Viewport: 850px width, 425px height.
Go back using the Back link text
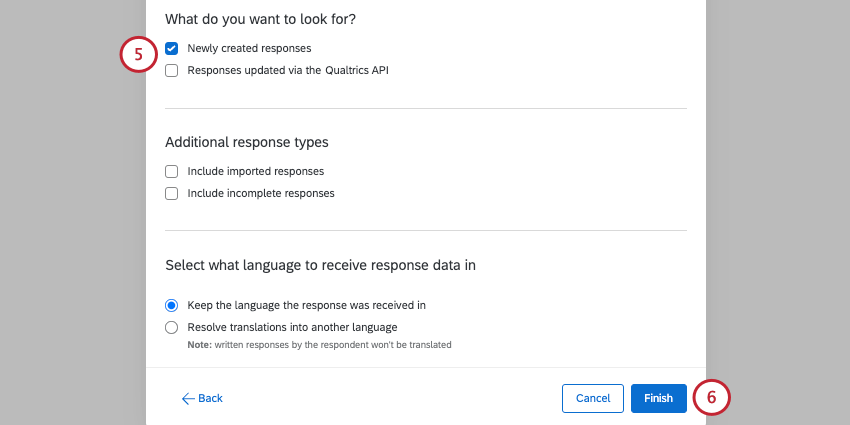210,398
